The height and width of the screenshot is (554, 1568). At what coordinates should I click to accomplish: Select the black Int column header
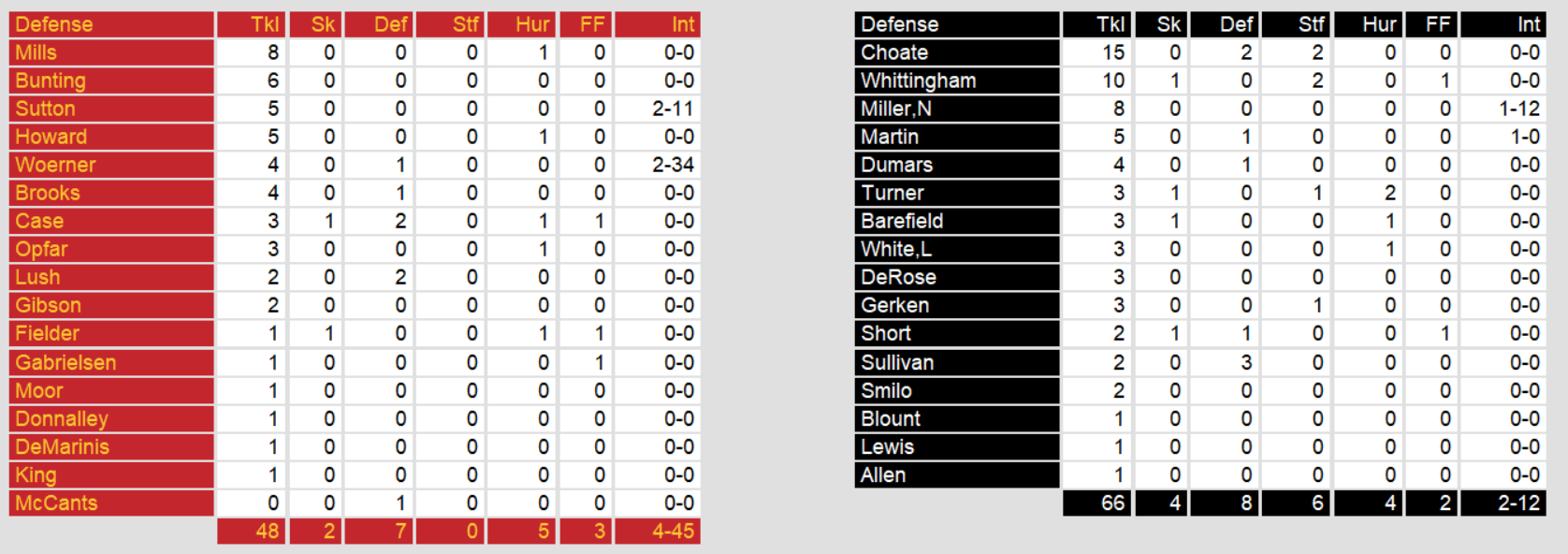pos(1503,24)
